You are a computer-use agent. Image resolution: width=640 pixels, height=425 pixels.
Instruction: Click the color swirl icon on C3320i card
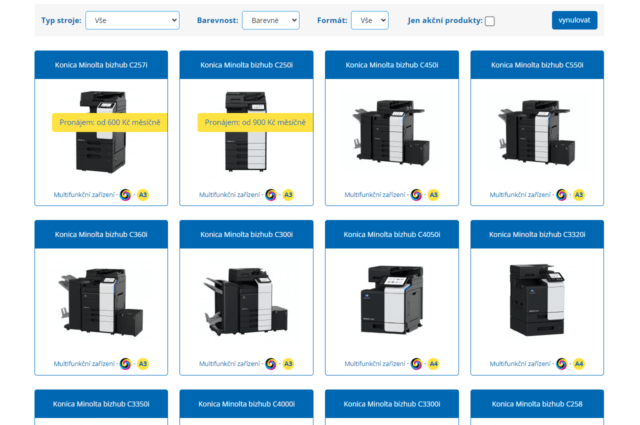click(561, 363)
